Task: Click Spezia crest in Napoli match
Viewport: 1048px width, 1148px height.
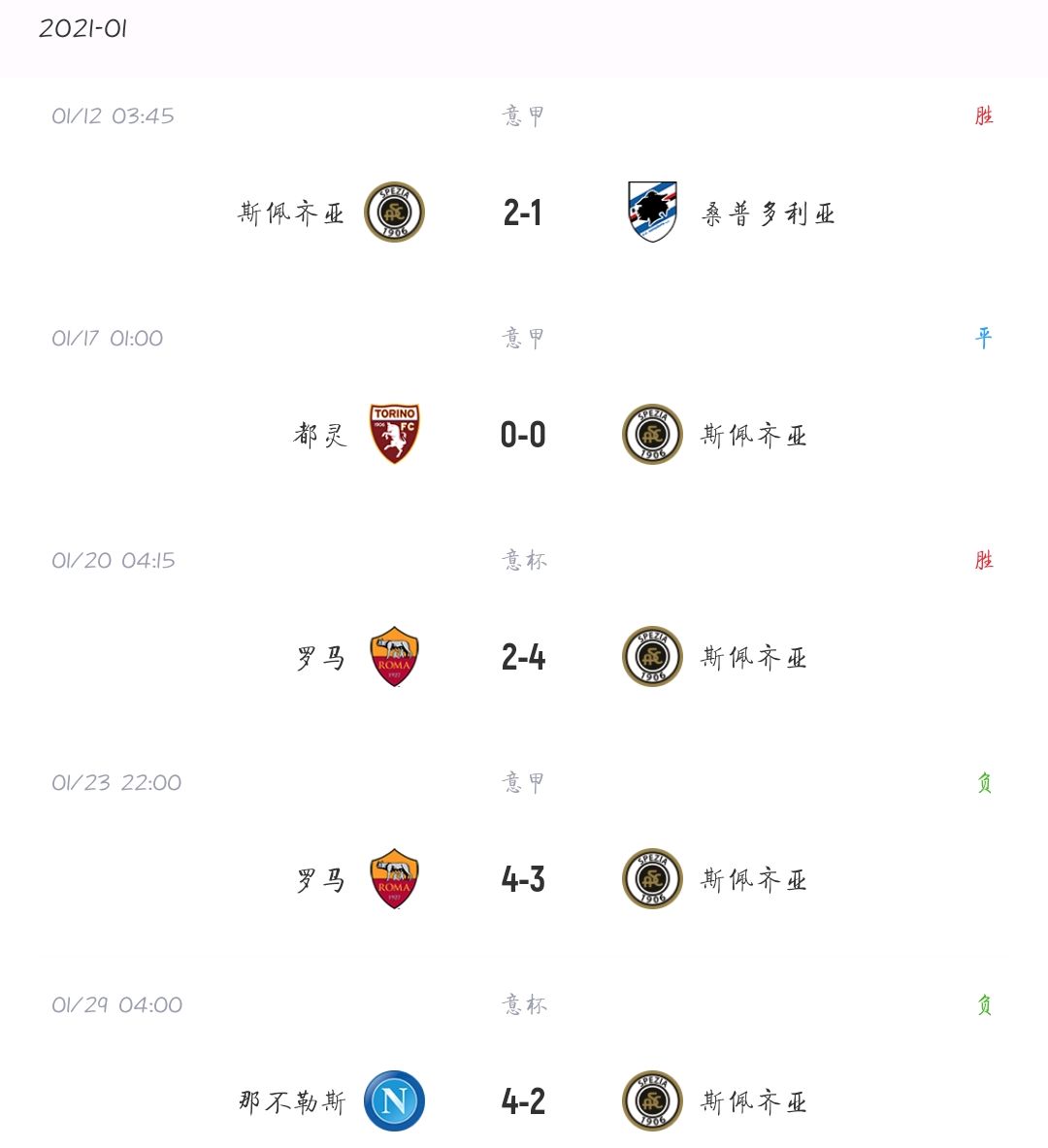Action: coord(652,1100)
